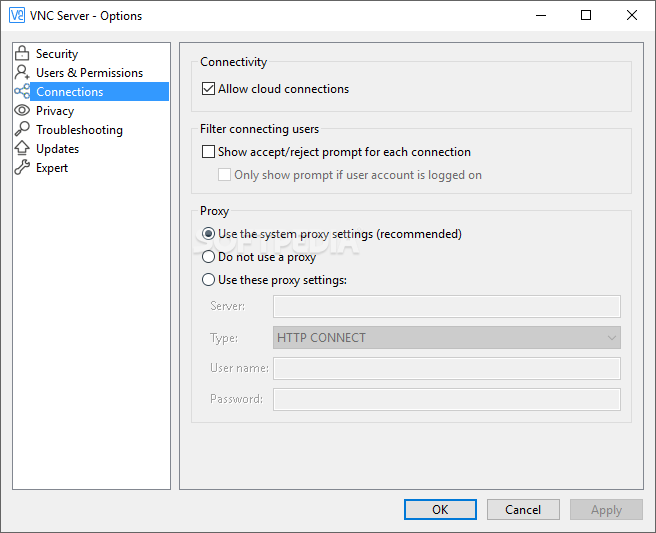Image resolution: width=656 pixels, height=533 pixels.
Task: Click the Security padlock icon
Action: point(22,54)
